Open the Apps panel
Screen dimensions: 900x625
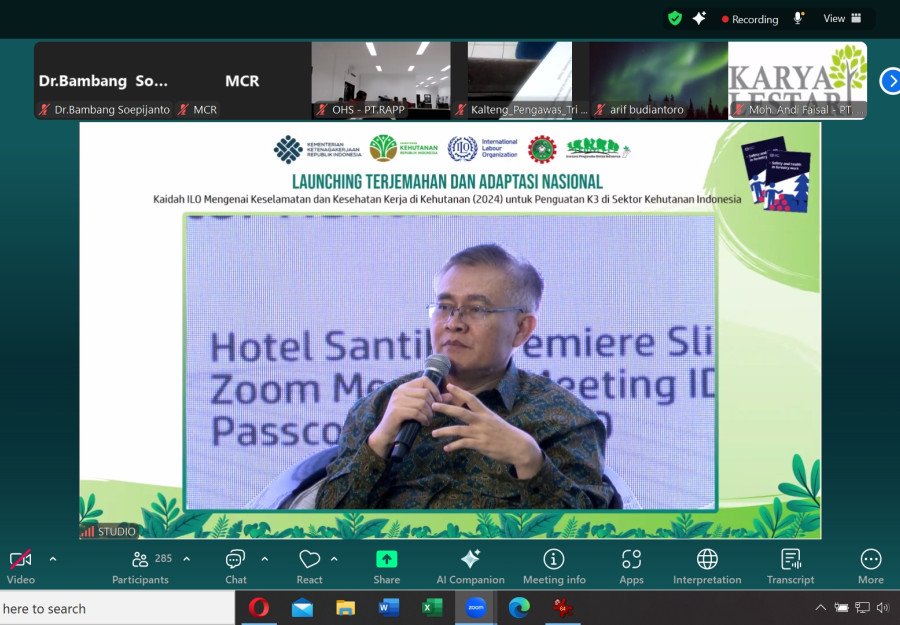(x=631, y=566)
